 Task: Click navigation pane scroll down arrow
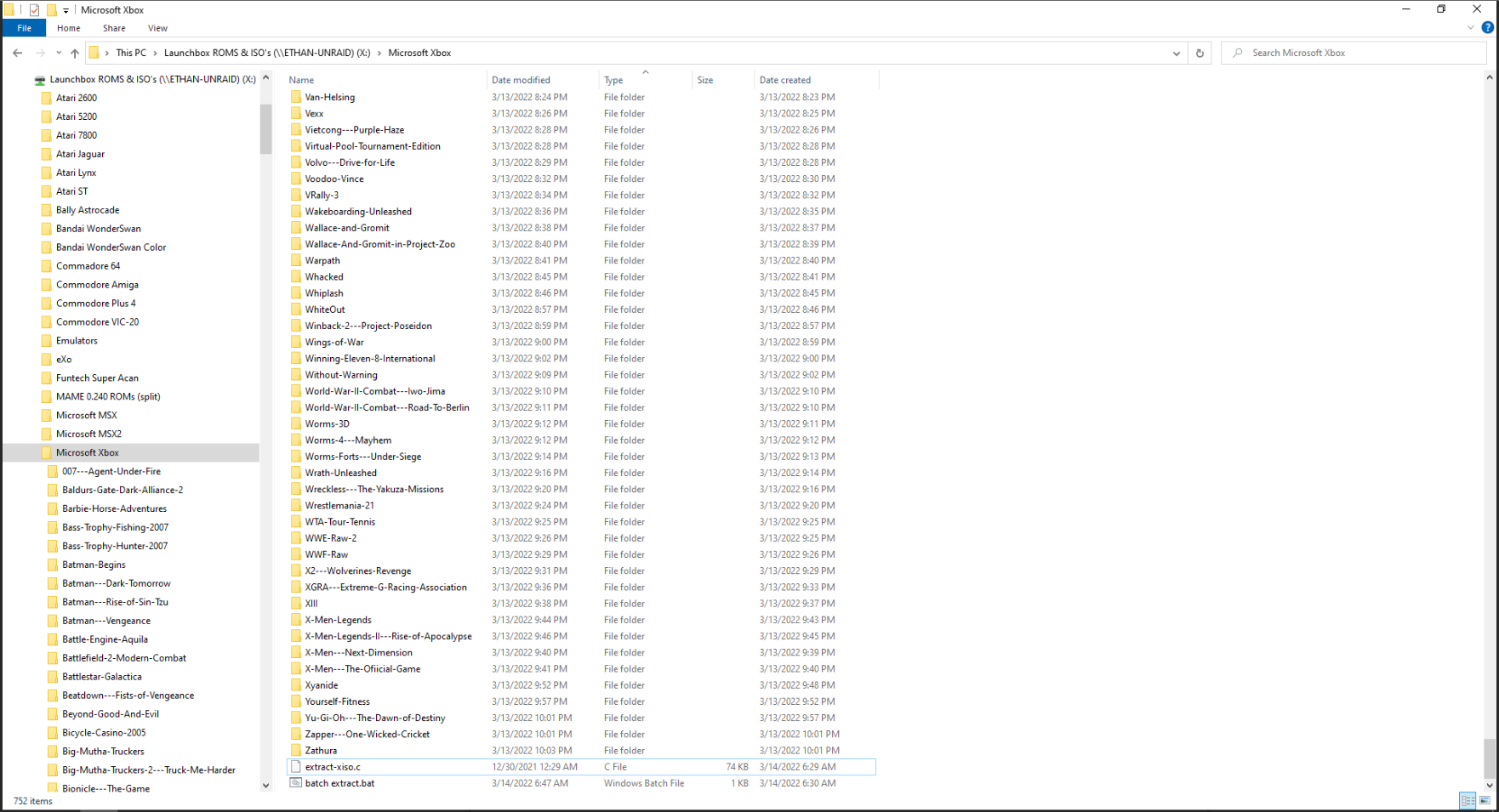(265, 786)
